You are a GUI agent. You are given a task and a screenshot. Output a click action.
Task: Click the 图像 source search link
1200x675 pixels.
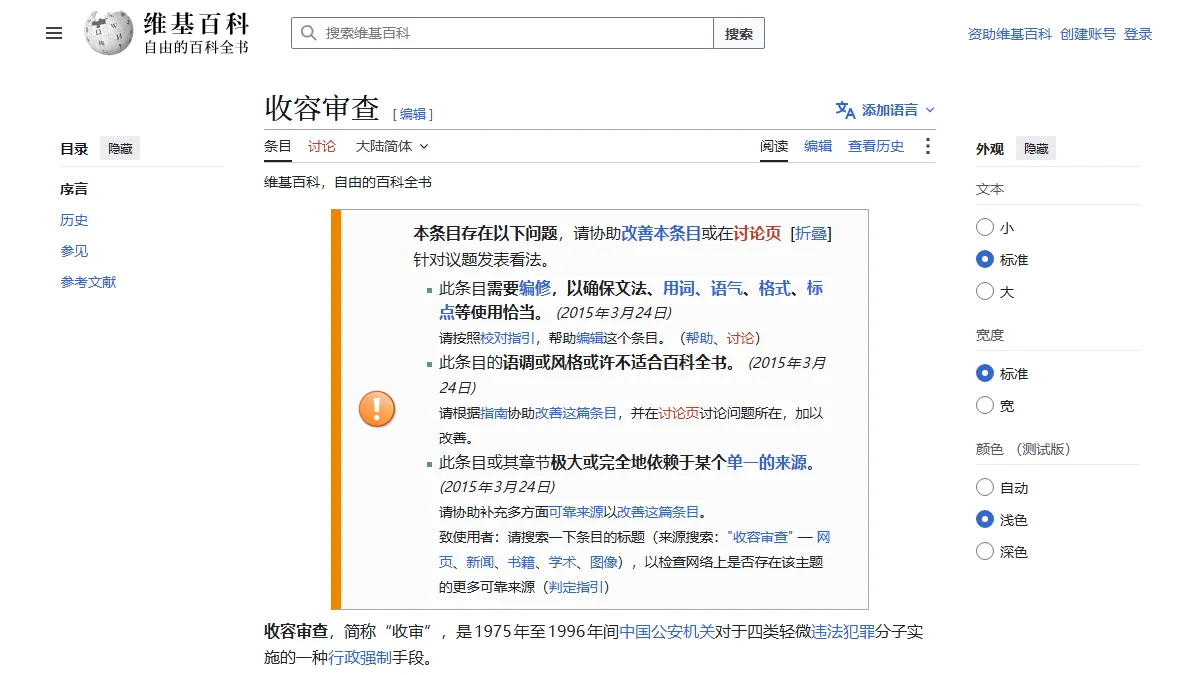(x=604, y=562)
